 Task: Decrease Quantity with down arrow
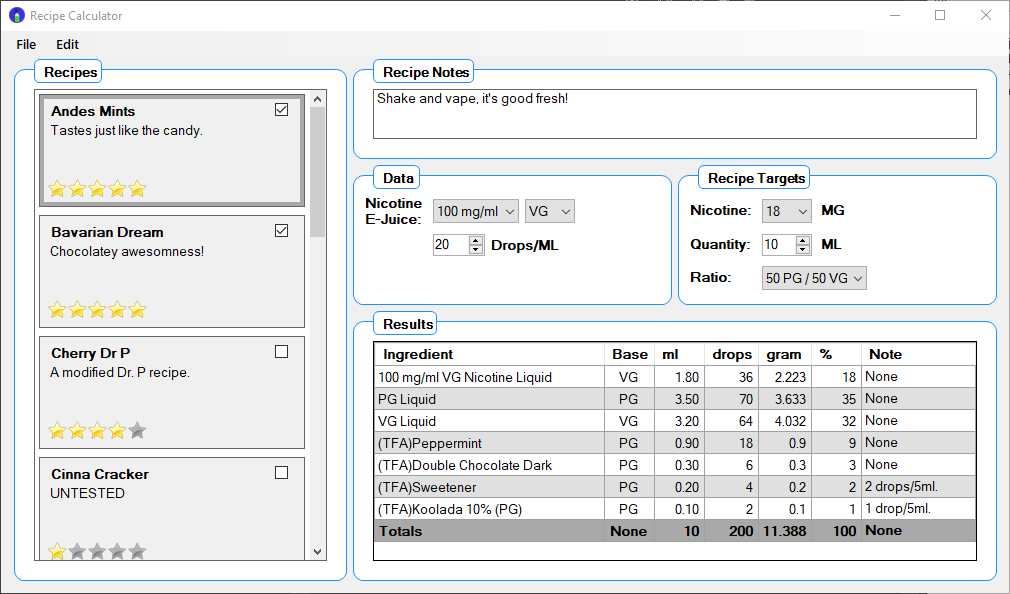(803, 250)
